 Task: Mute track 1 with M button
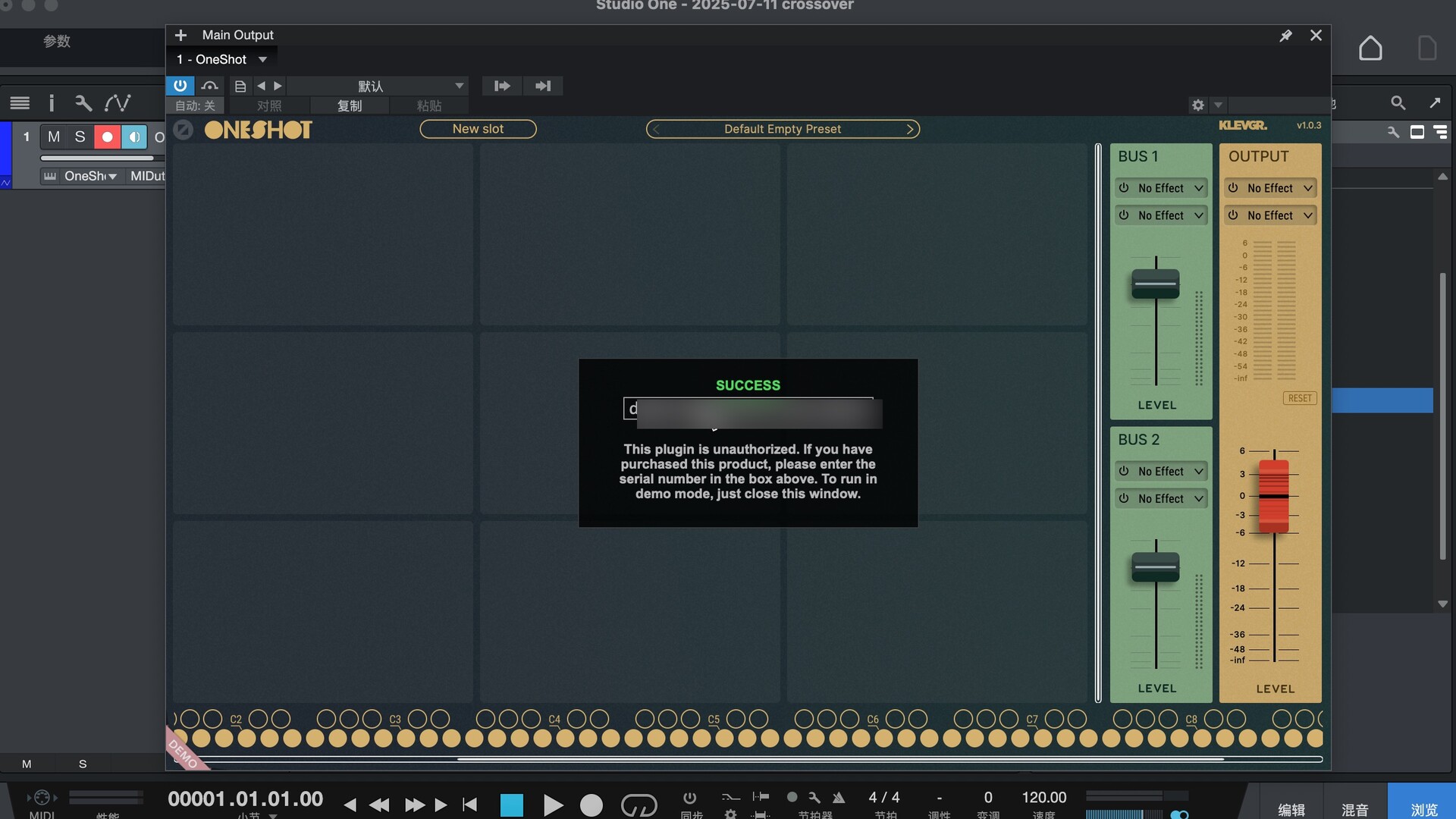(x=53, y=136)
